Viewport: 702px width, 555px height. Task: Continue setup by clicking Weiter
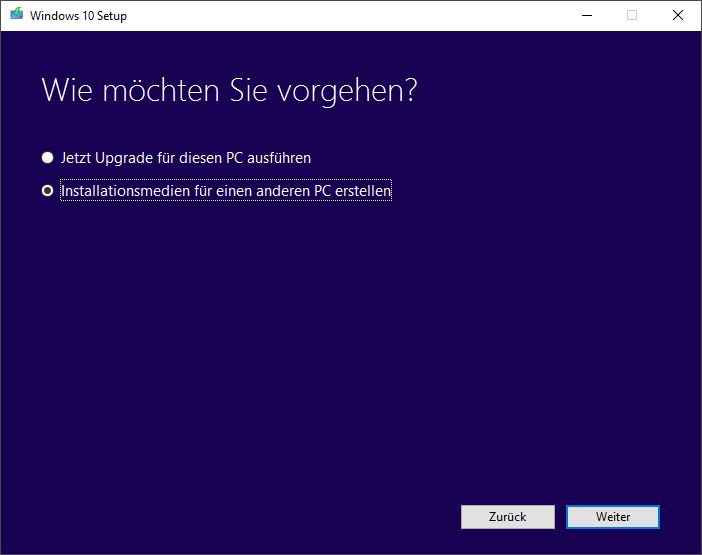[613, 517]
